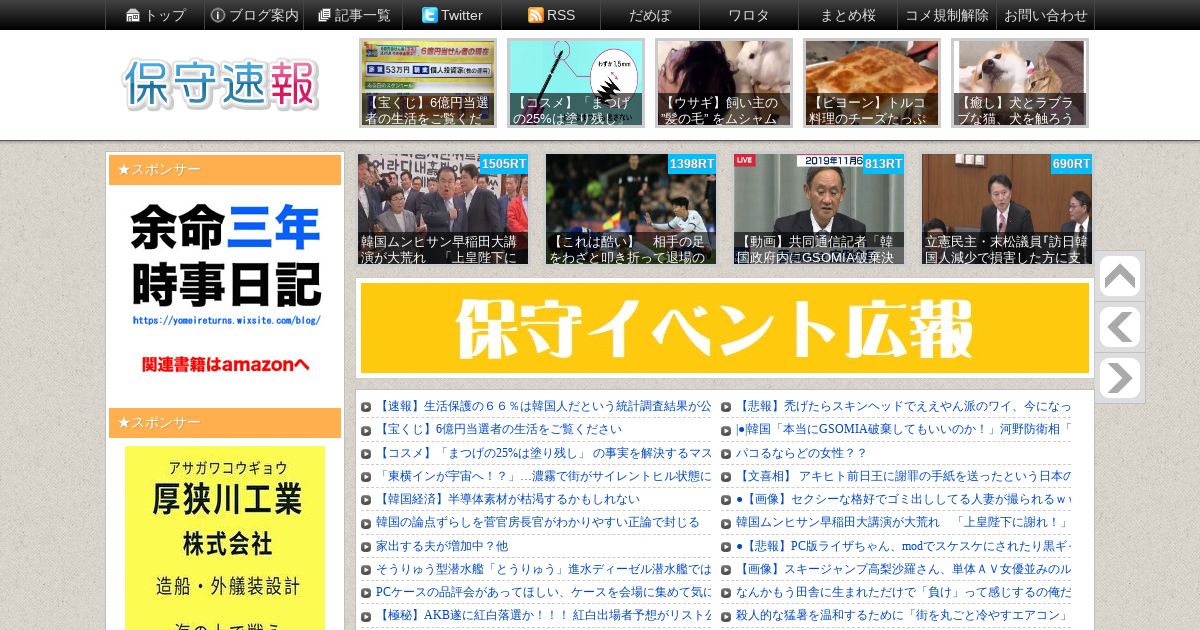The width and height of the screenshot is (1200, 630).
Task: Go to まとめ桜 in navigation bar
Action: (848, 15)
